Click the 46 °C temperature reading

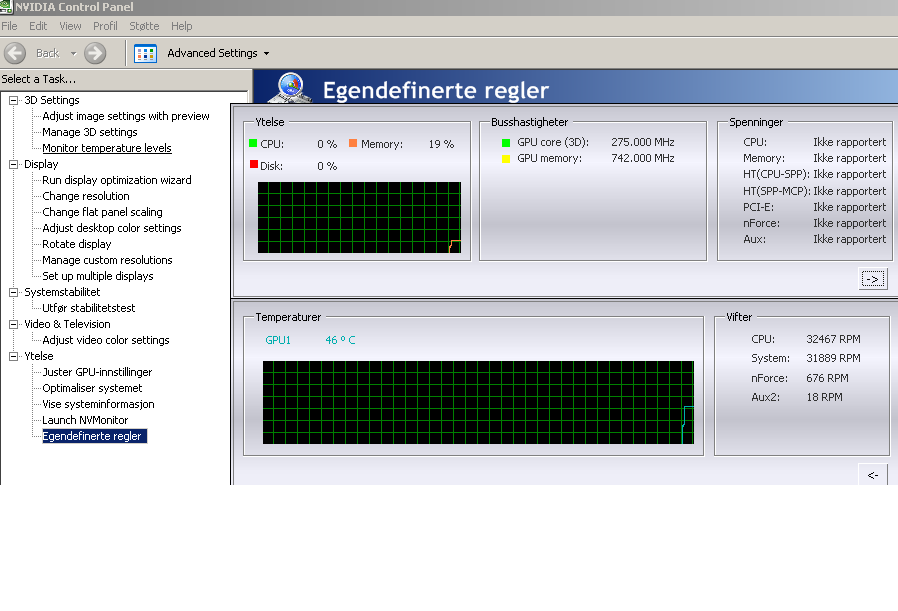click(x=340, y=340)
